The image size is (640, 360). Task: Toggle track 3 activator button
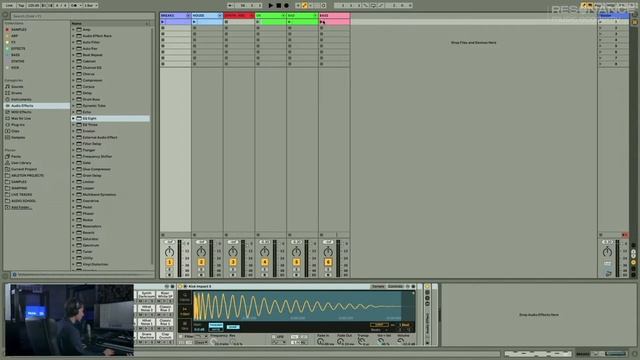click(233, 262)
